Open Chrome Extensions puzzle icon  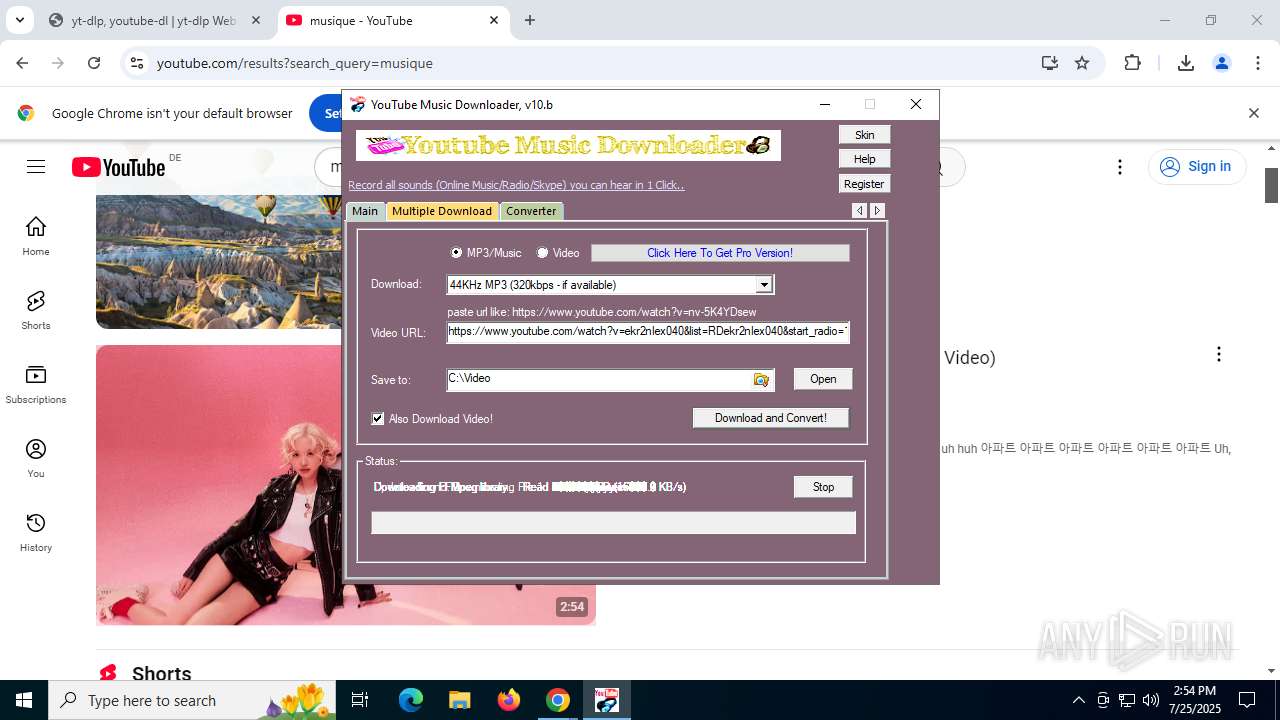1133,63
